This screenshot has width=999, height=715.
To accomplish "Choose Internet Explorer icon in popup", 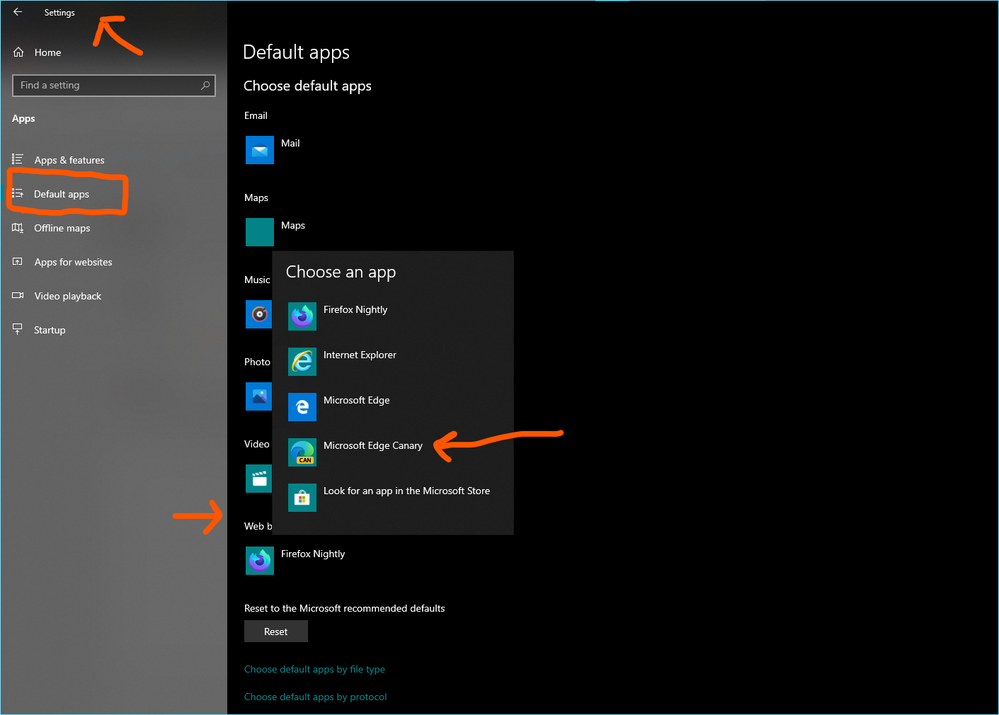I will tap(302, 361).
